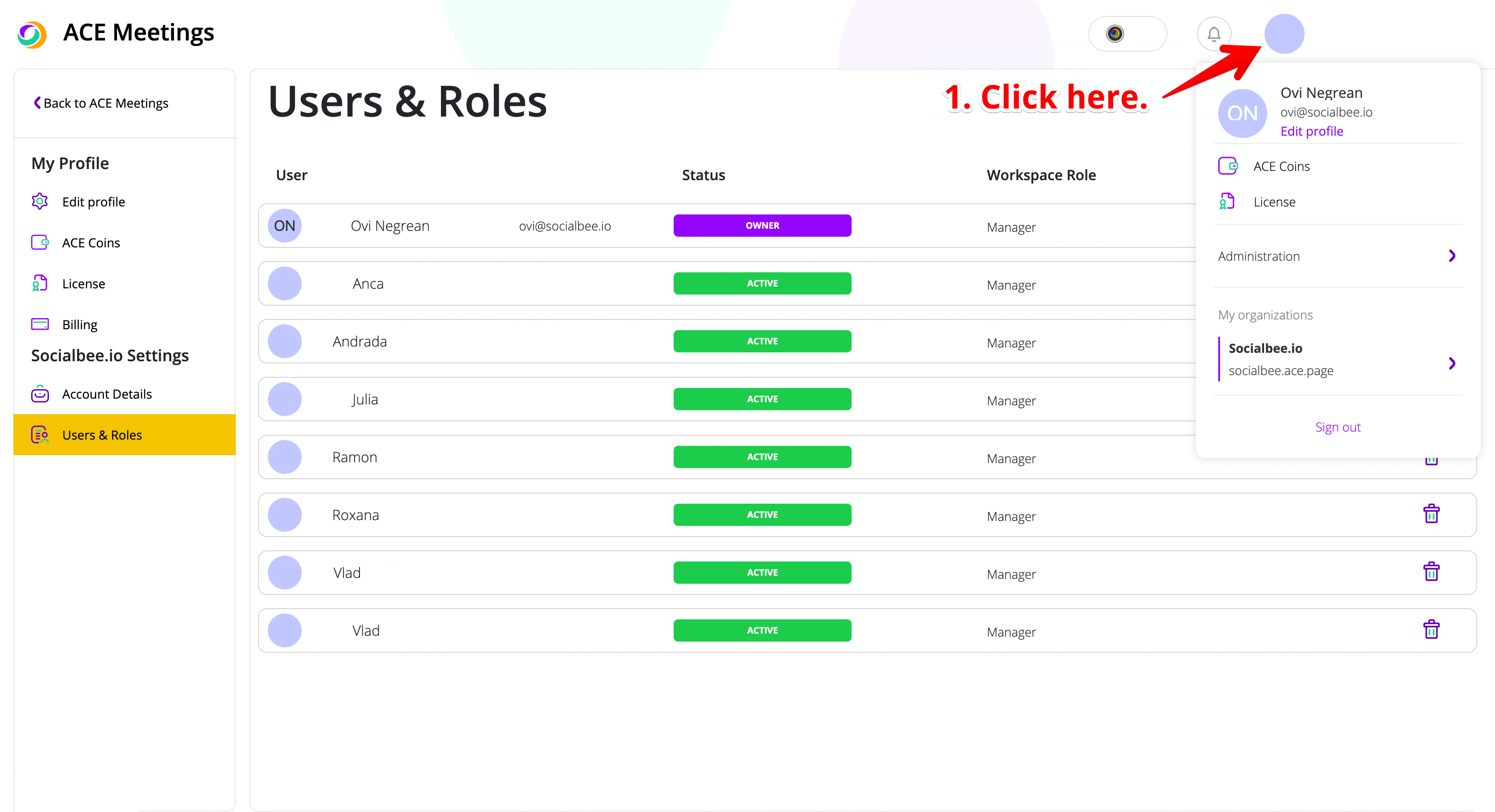
Task: Select Users & Roles sidebar item
Action: coord(102,435)
